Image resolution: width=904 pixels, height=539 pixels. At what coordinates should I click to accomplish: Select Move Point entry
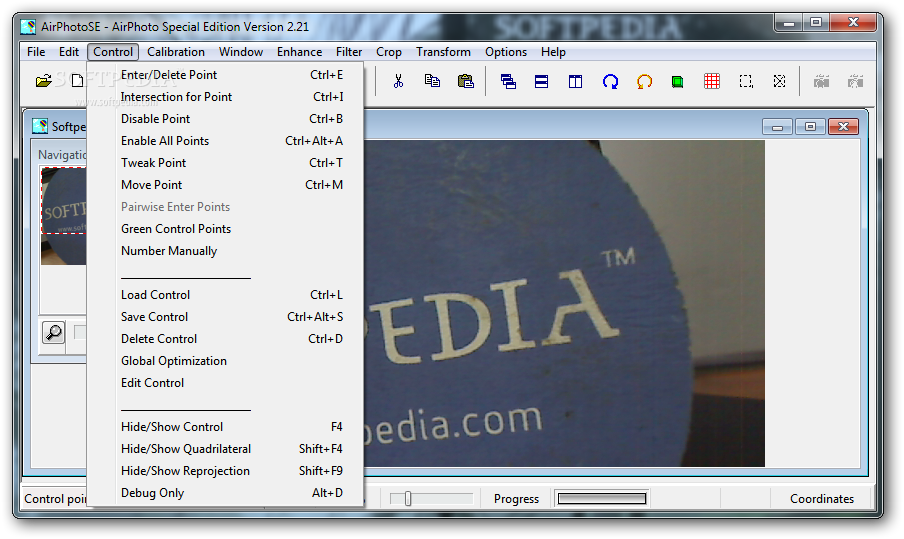coord(226,184)
